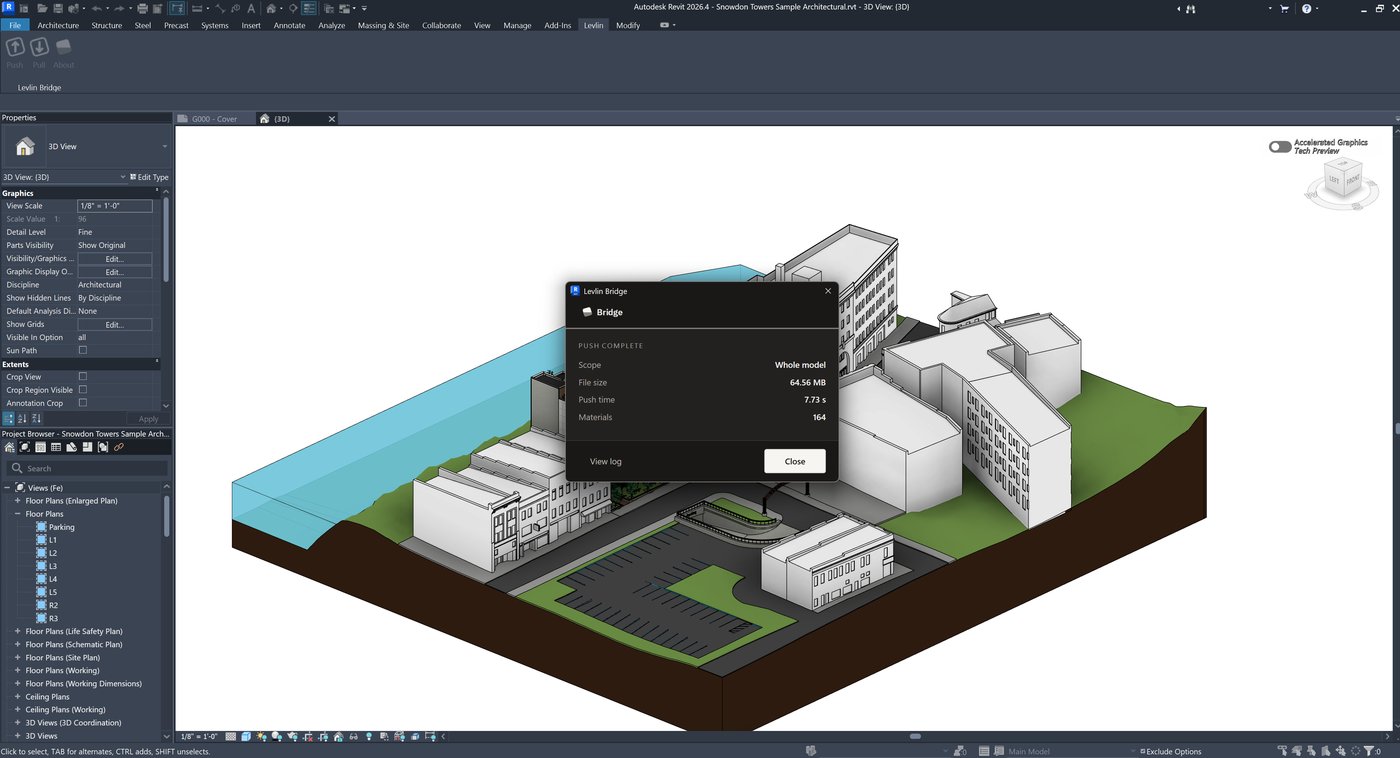Check the Crop Region Visible checkbox

pos(83,390)
